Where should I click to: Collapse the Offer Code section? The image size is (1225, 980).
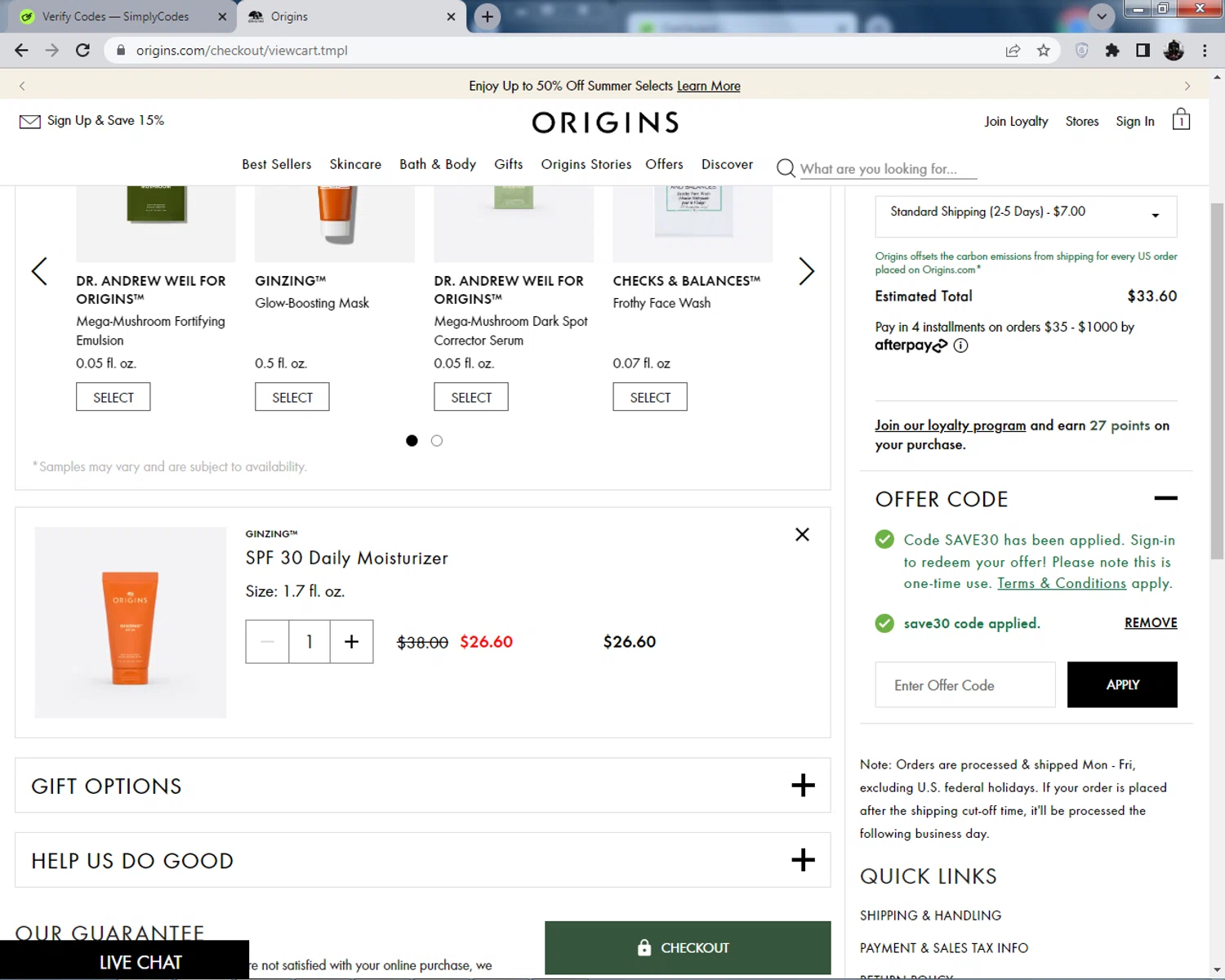(1166, 498)
